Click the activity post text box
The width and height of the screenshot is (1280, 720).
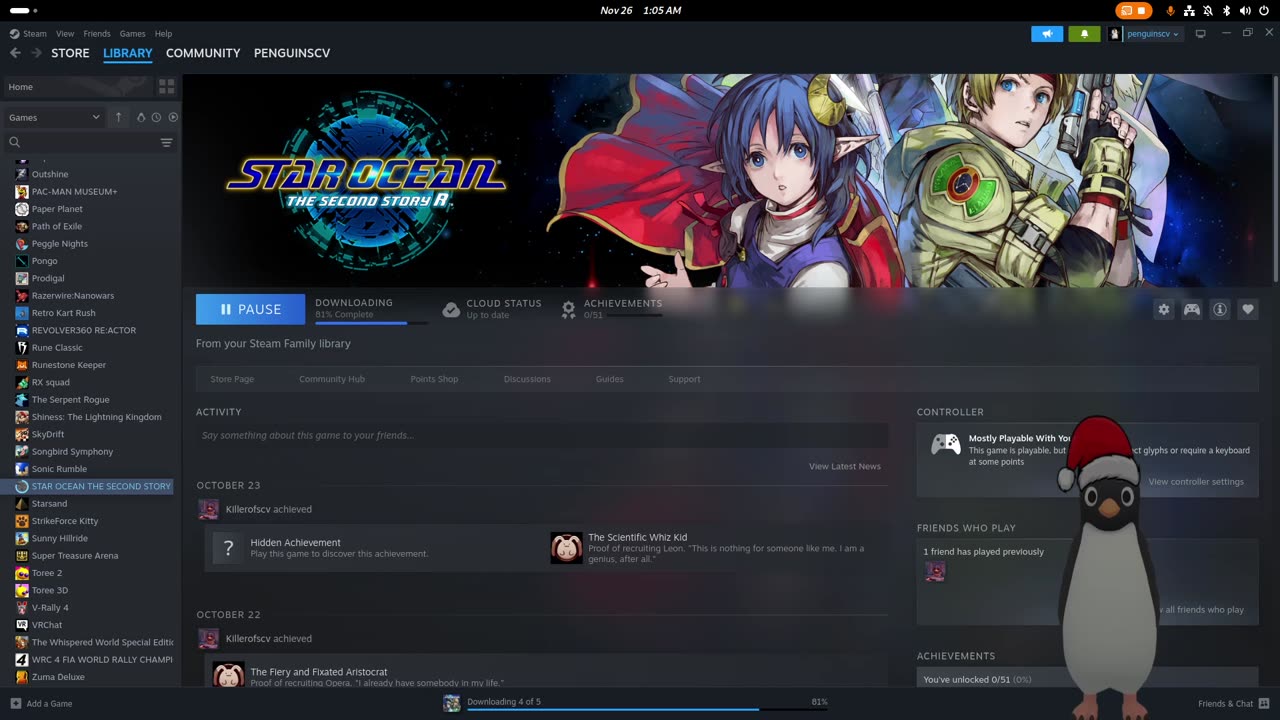pos(542,435)
